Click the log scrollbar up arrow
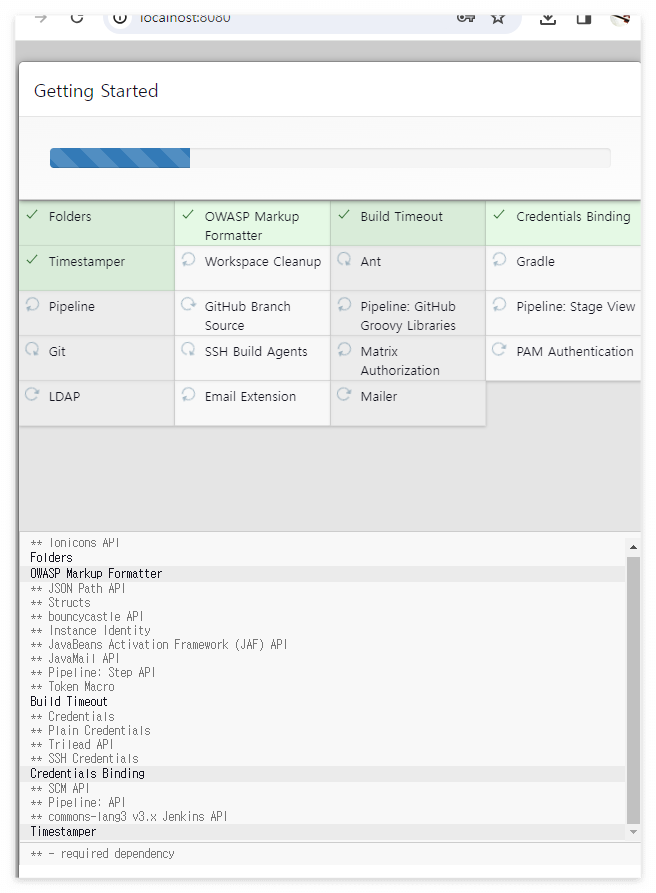 (633, 547)
